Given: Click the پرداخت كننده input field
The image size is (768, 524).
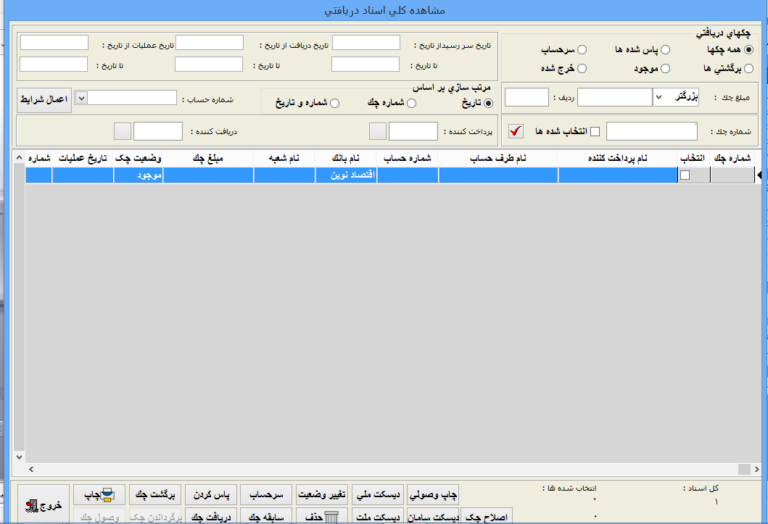Looking at the screenshot, I should click(413, 131).
